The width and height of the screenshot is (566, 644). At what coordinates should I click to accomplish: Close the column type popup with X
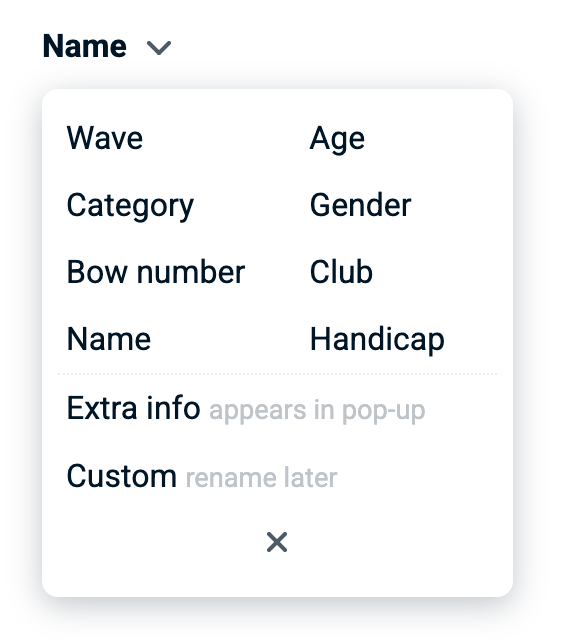[277, 542]
